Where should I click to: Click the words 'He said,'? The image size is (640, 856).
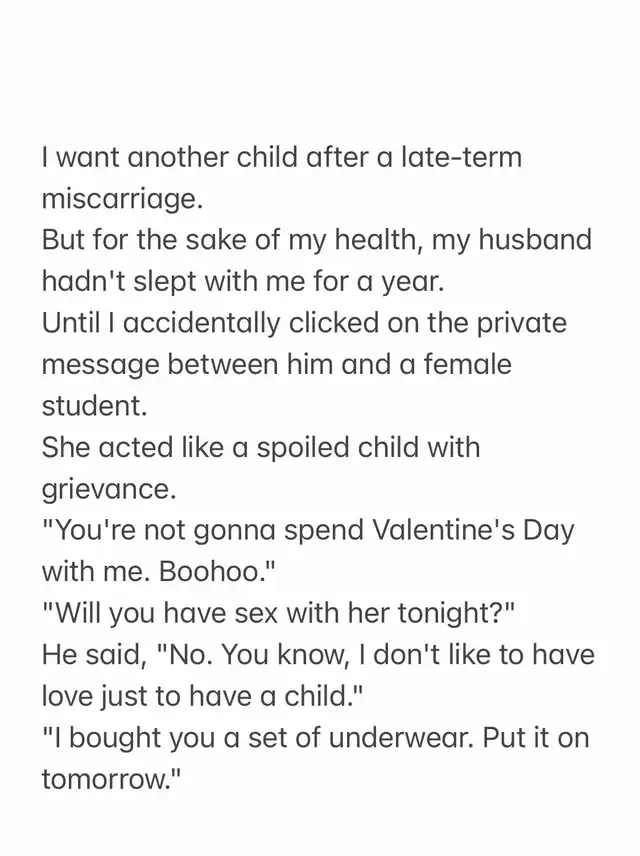(x=94, y=655)
